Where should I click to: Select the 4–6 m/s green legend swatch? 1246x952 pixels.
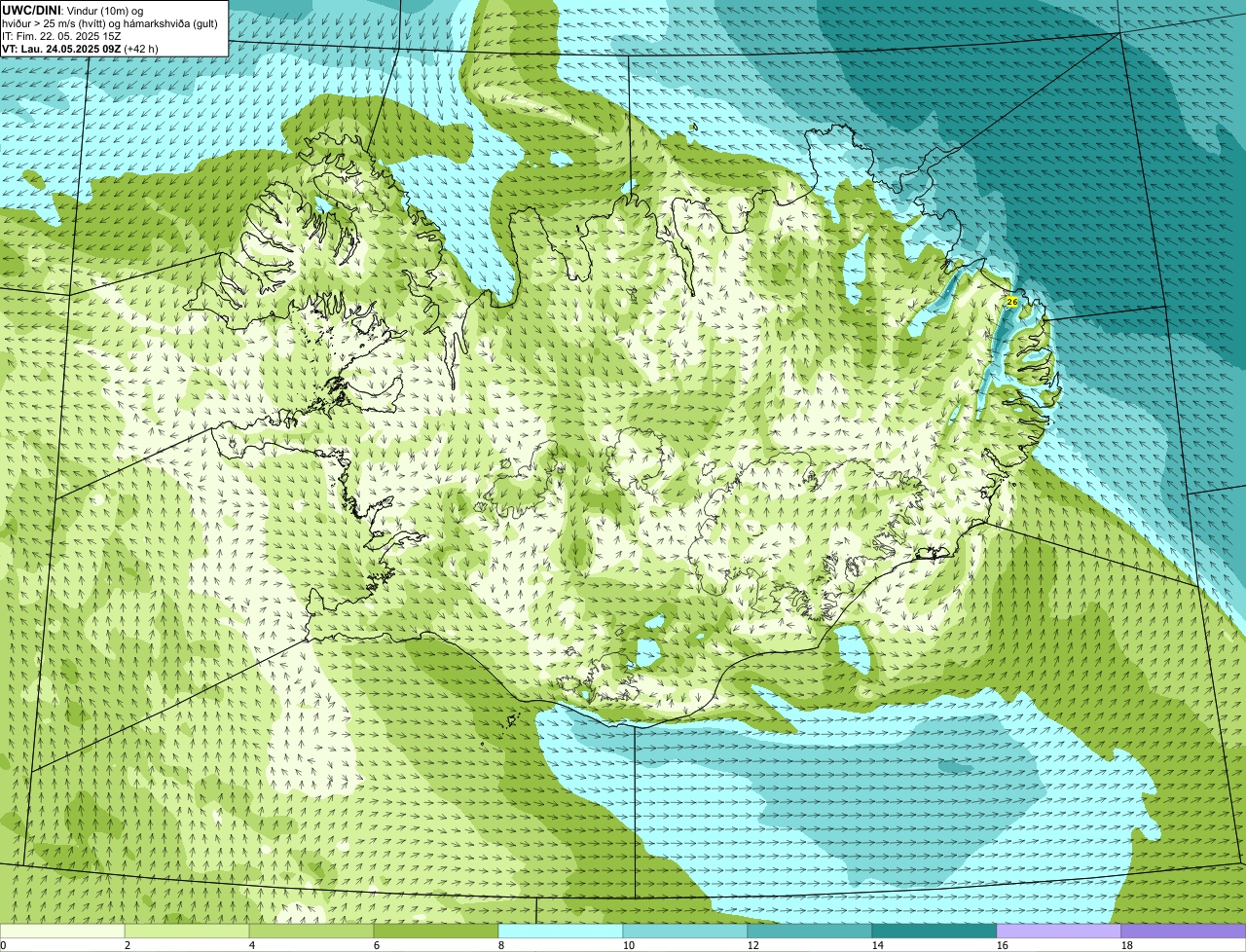coord(311,932)
